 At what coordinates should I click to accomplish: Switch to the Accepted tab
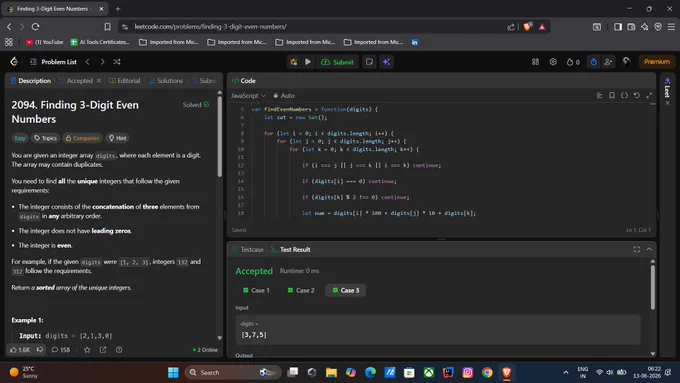coord(76,81)
